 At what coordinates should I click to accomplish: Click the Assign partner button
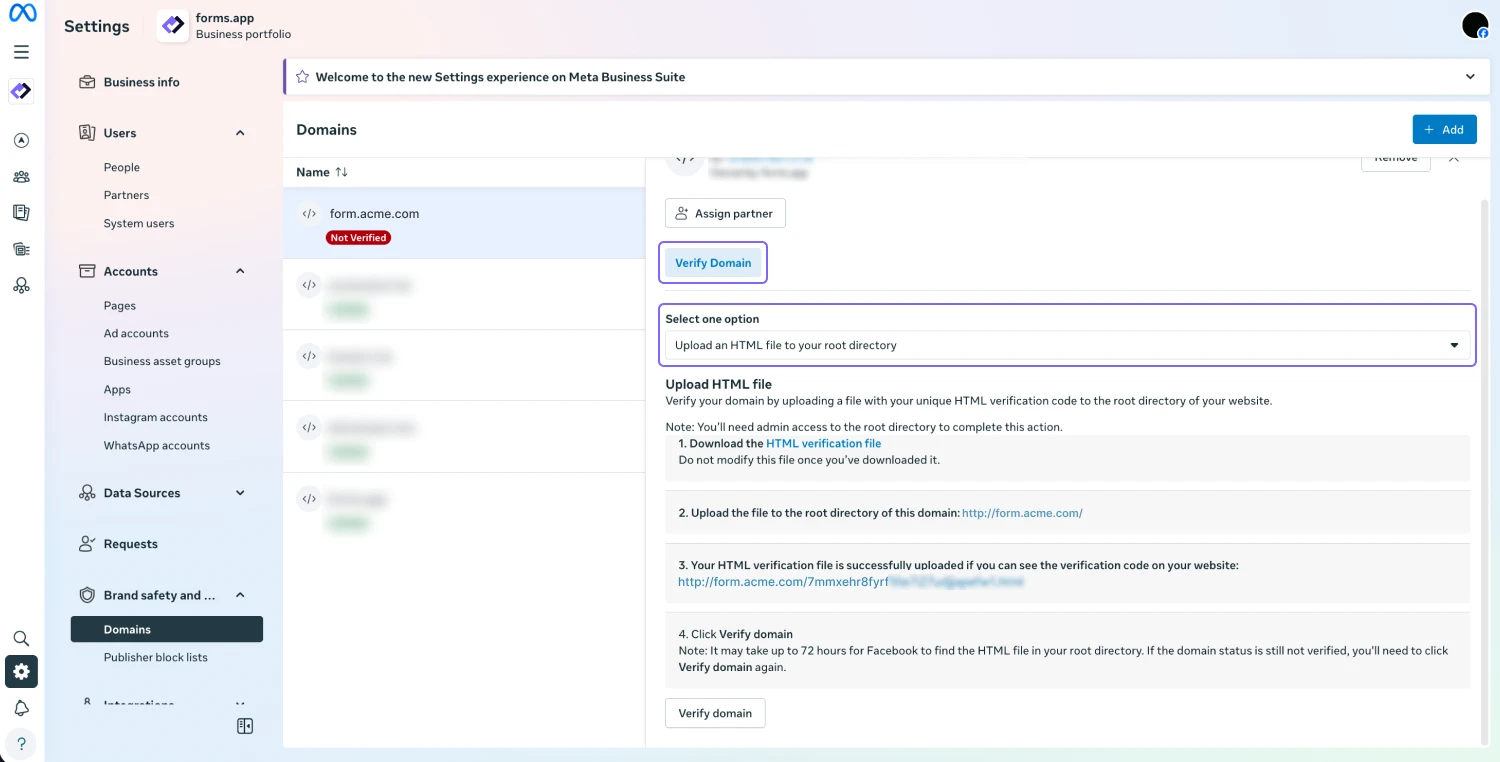(725, 212)
